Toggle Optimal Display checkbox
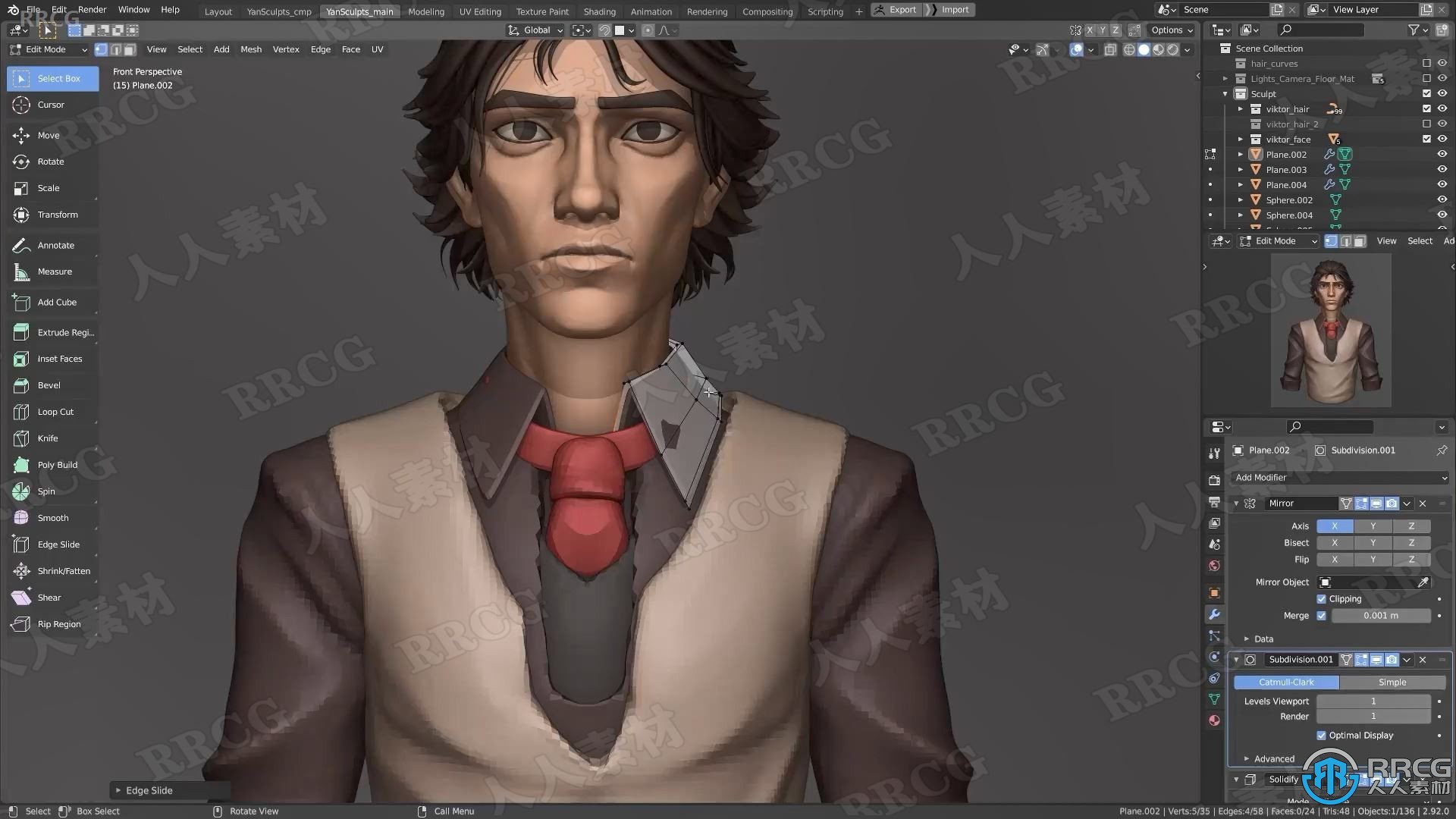This screenshot has height=819, width=1456. click(1321, 736)
